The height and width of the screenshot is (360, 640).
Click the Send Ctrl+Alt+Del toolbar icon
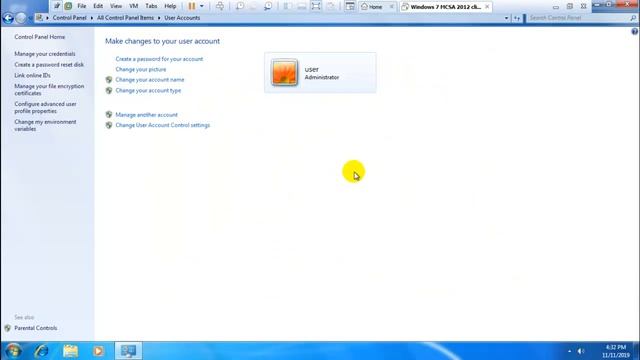pos(220,6)
